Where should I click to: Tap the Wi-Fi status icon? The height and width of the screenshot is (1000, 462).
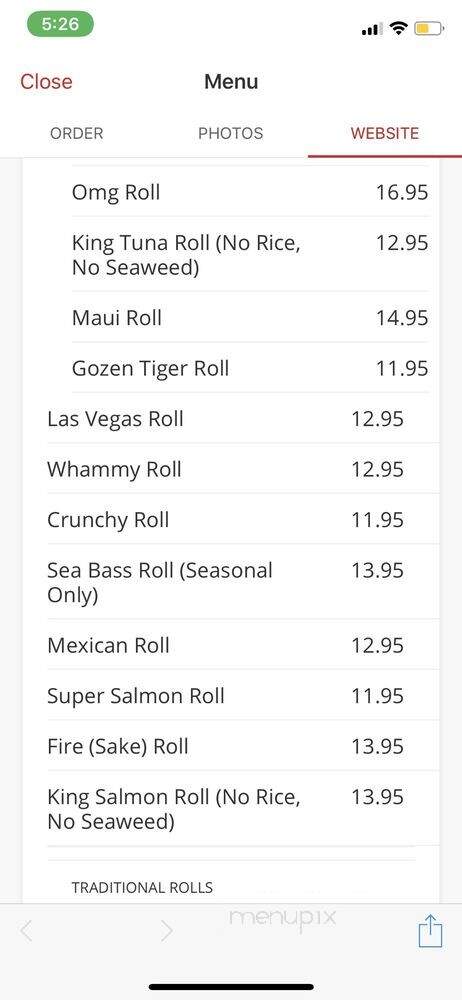coord(399,28)
